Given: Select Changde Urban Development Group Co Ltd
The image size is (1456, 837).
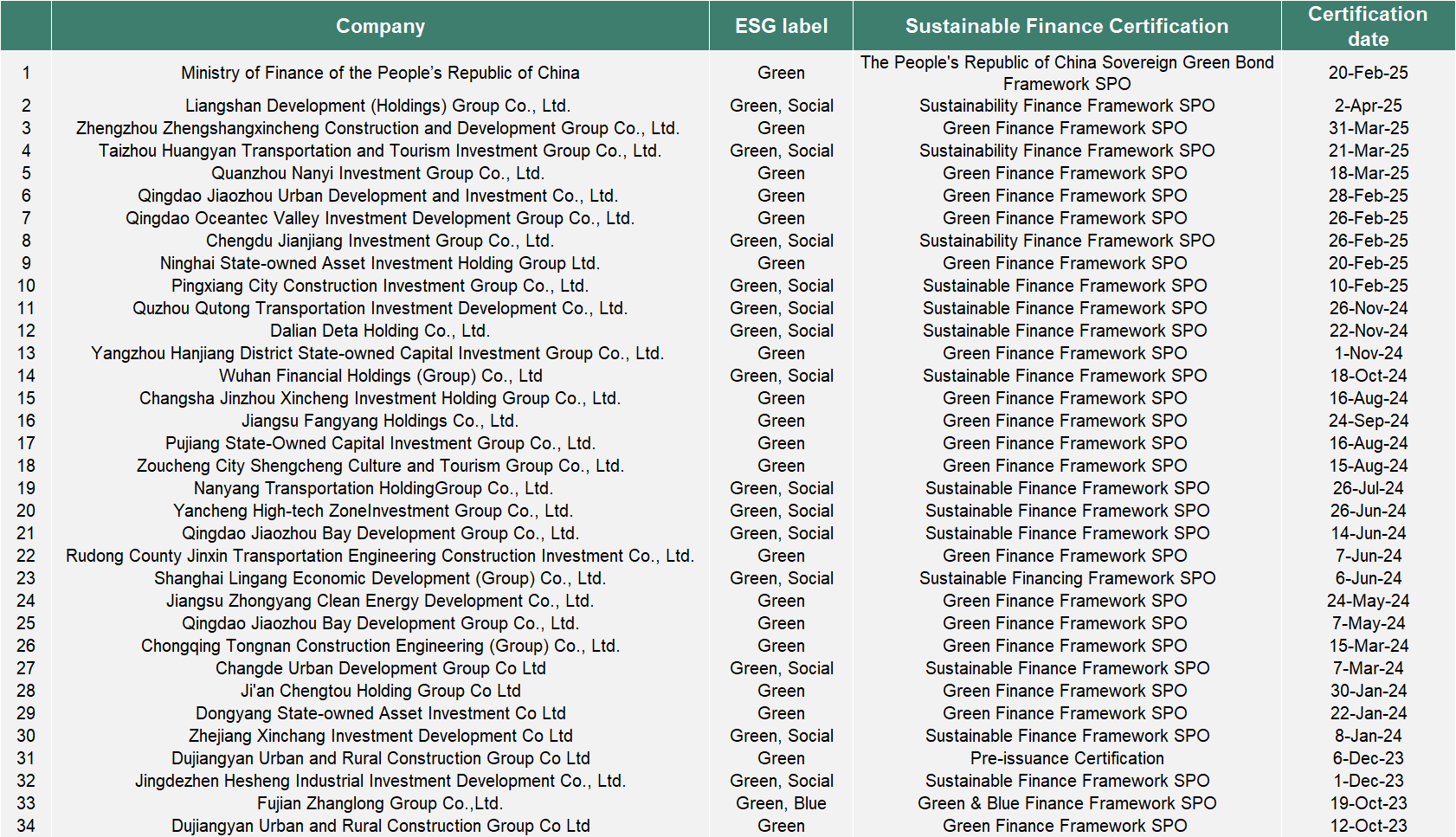Looking at the screenshot, I should tap(380, 668).
